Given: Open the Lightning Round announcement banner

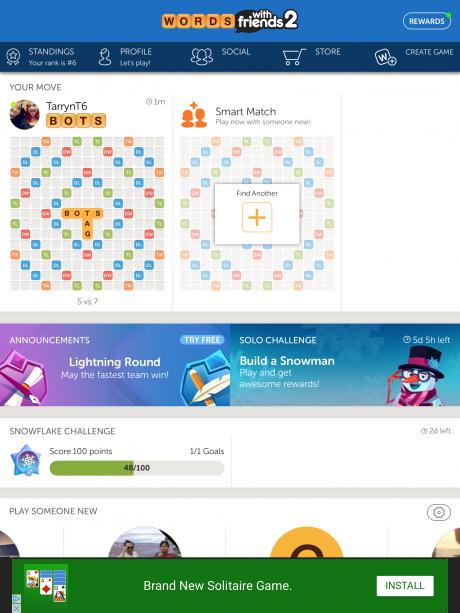Looking at the screenshot, I should (115, 365).
